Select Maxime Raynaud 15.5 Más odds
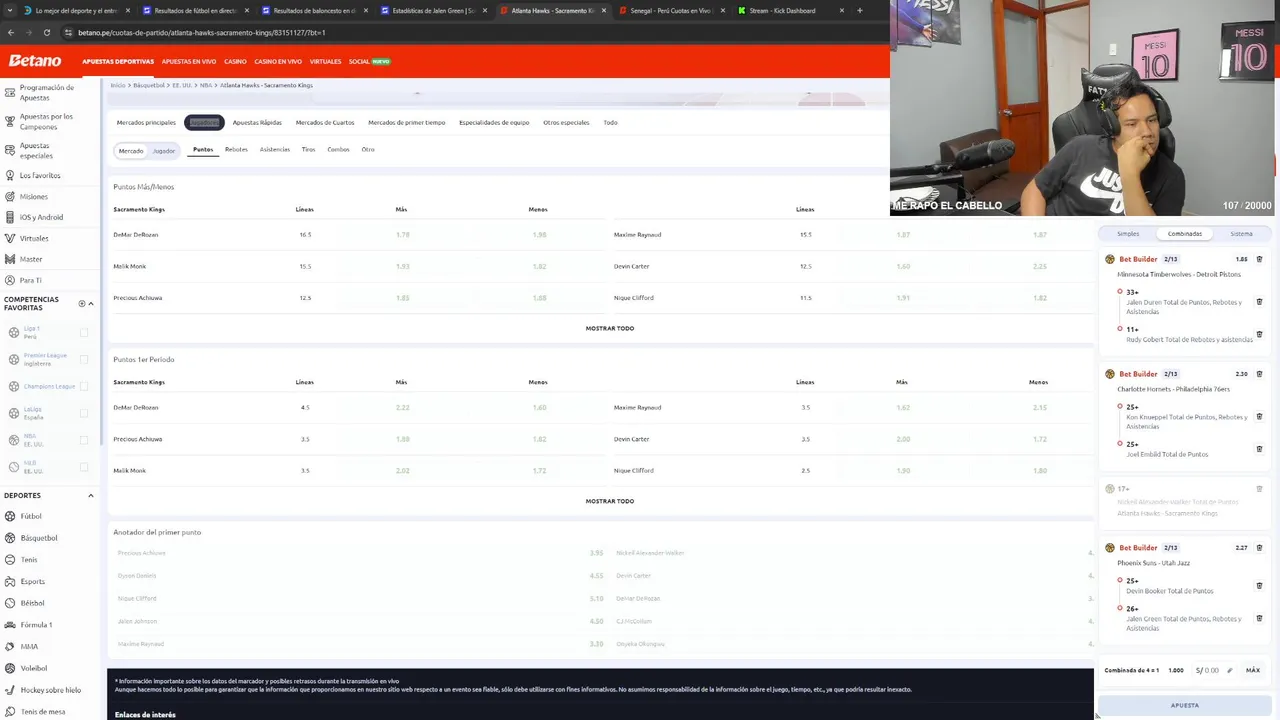Screen dimensions: 1280x720 point(903,234)
